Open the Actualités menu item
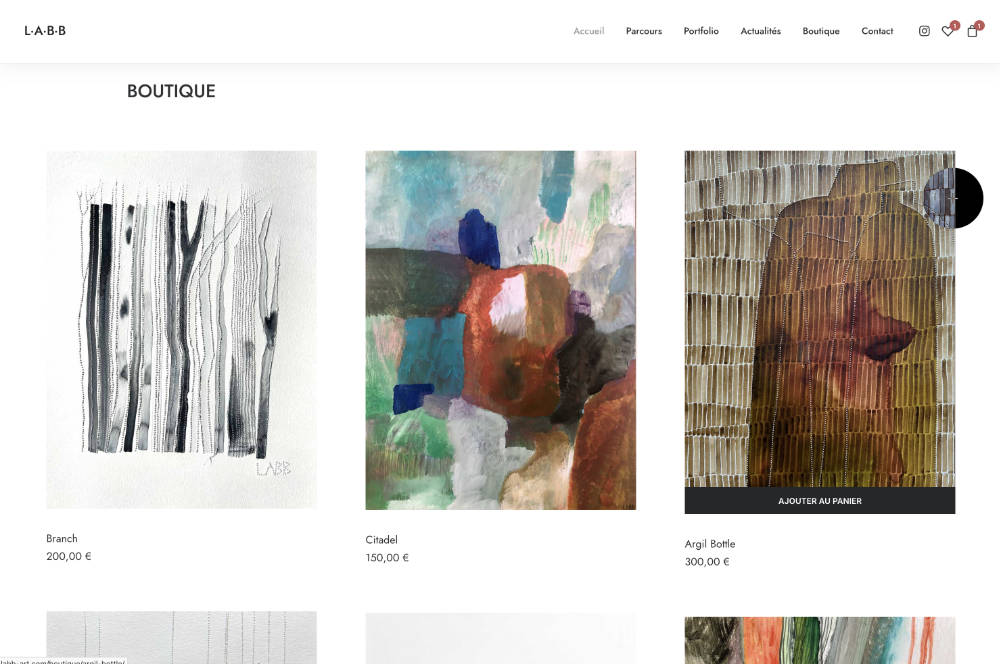The height and width of the screenshot is (664, 1000). [760, 31]
